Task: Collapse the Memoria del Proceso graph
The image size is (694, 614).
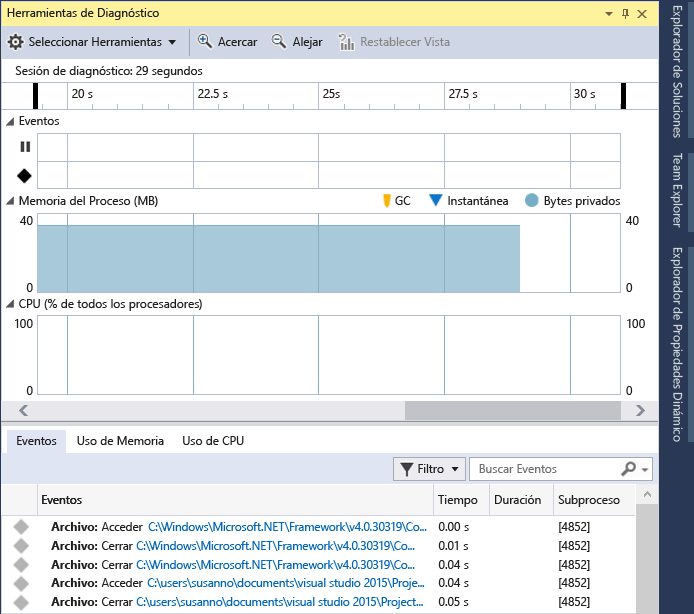Action: coord(10,201)
